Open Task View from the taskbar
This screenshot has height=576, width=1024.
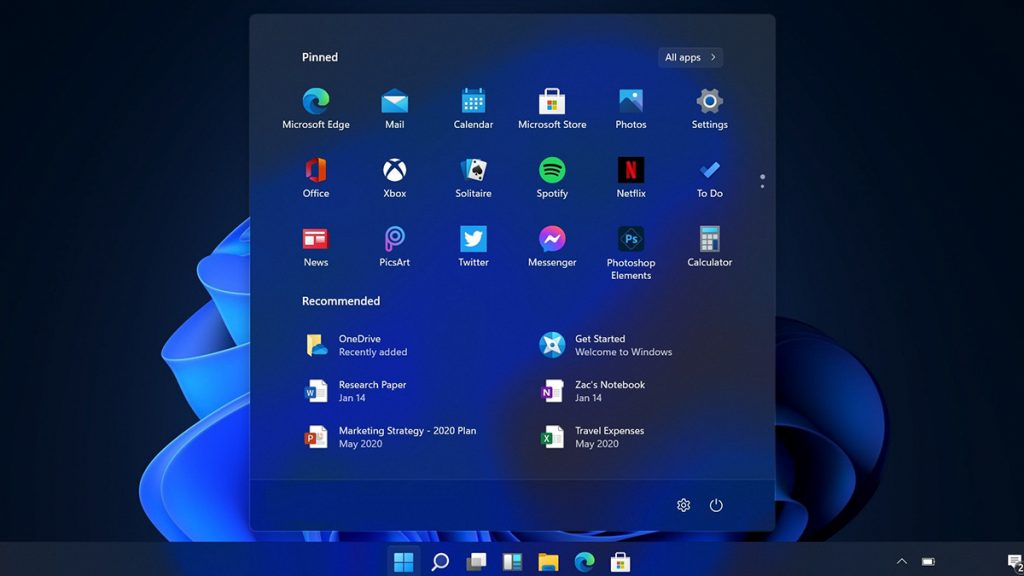tap(474, 561)
